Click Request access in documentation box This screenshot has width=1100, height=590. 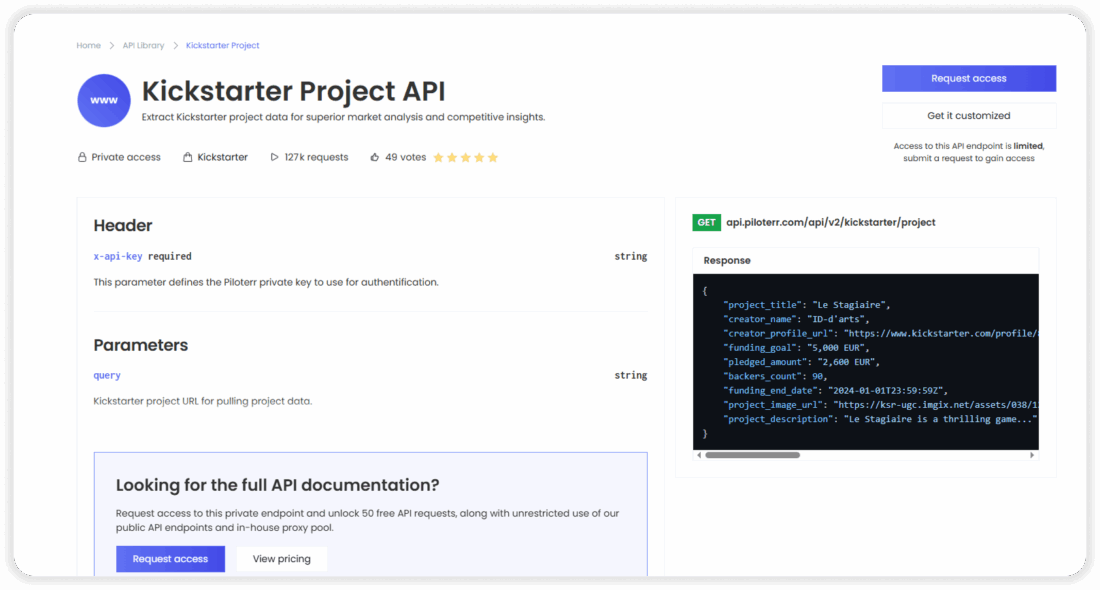pyautogui.click(x=170, y=559)
